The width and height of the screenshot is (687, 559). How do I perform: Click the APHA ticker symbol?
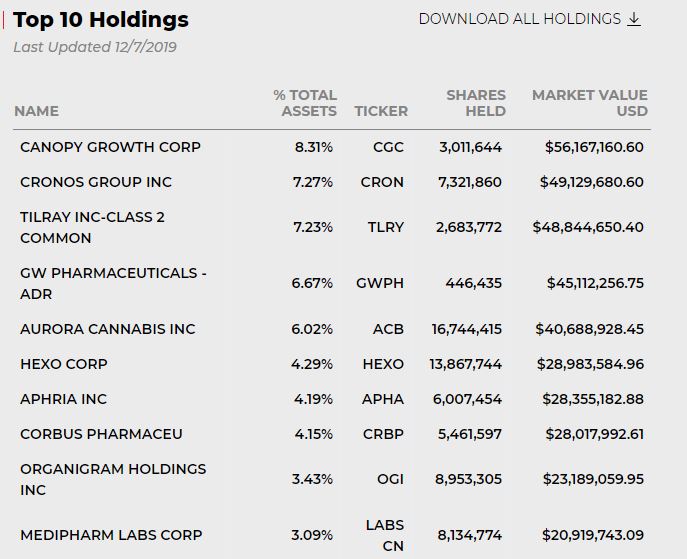tap(383, 399)
